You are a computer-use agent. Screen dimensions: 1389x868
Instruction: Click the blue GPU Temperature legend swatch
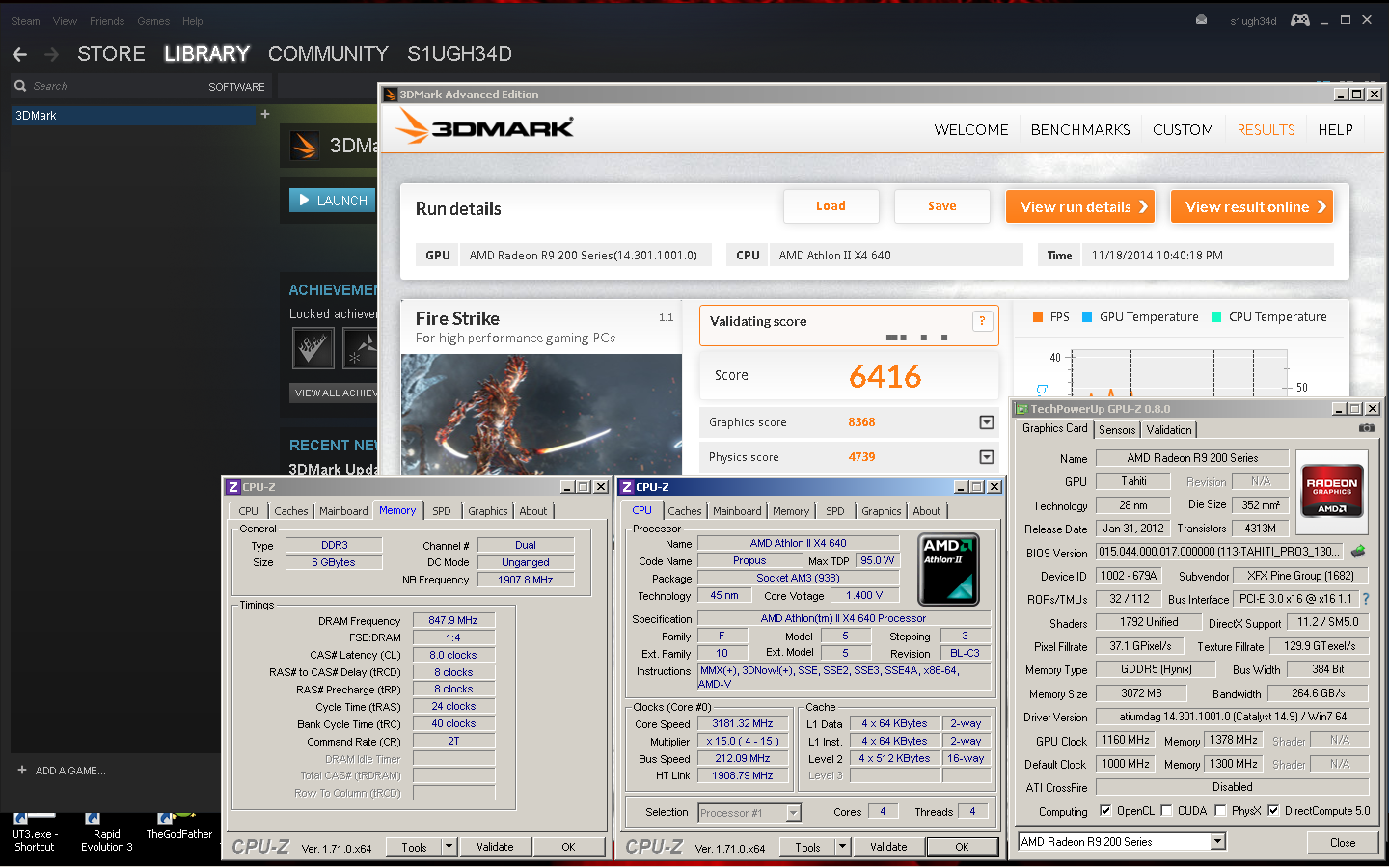tap(1087, 317)
